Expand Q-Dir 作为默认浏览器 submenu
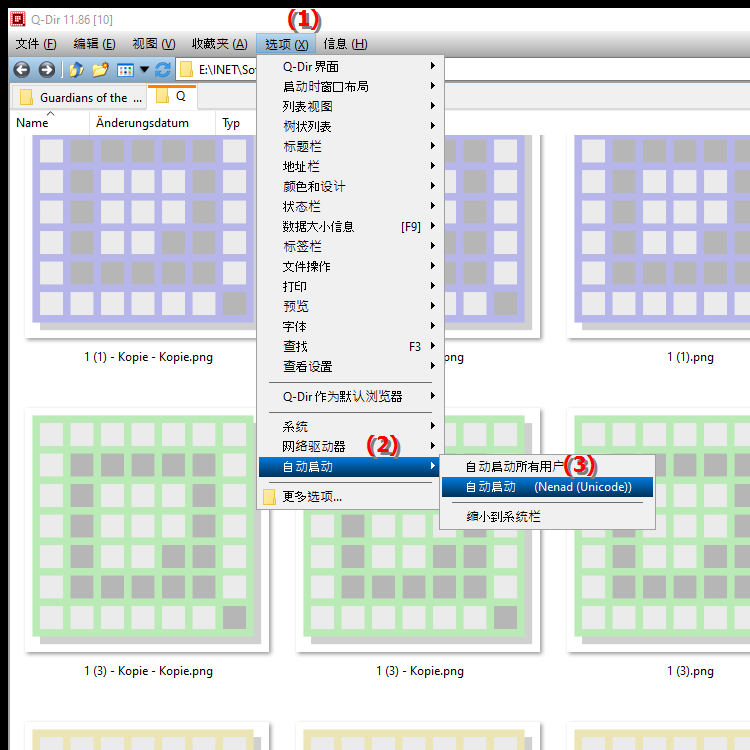750x750 pixels. pyautogui.click(x=350, y=396)
